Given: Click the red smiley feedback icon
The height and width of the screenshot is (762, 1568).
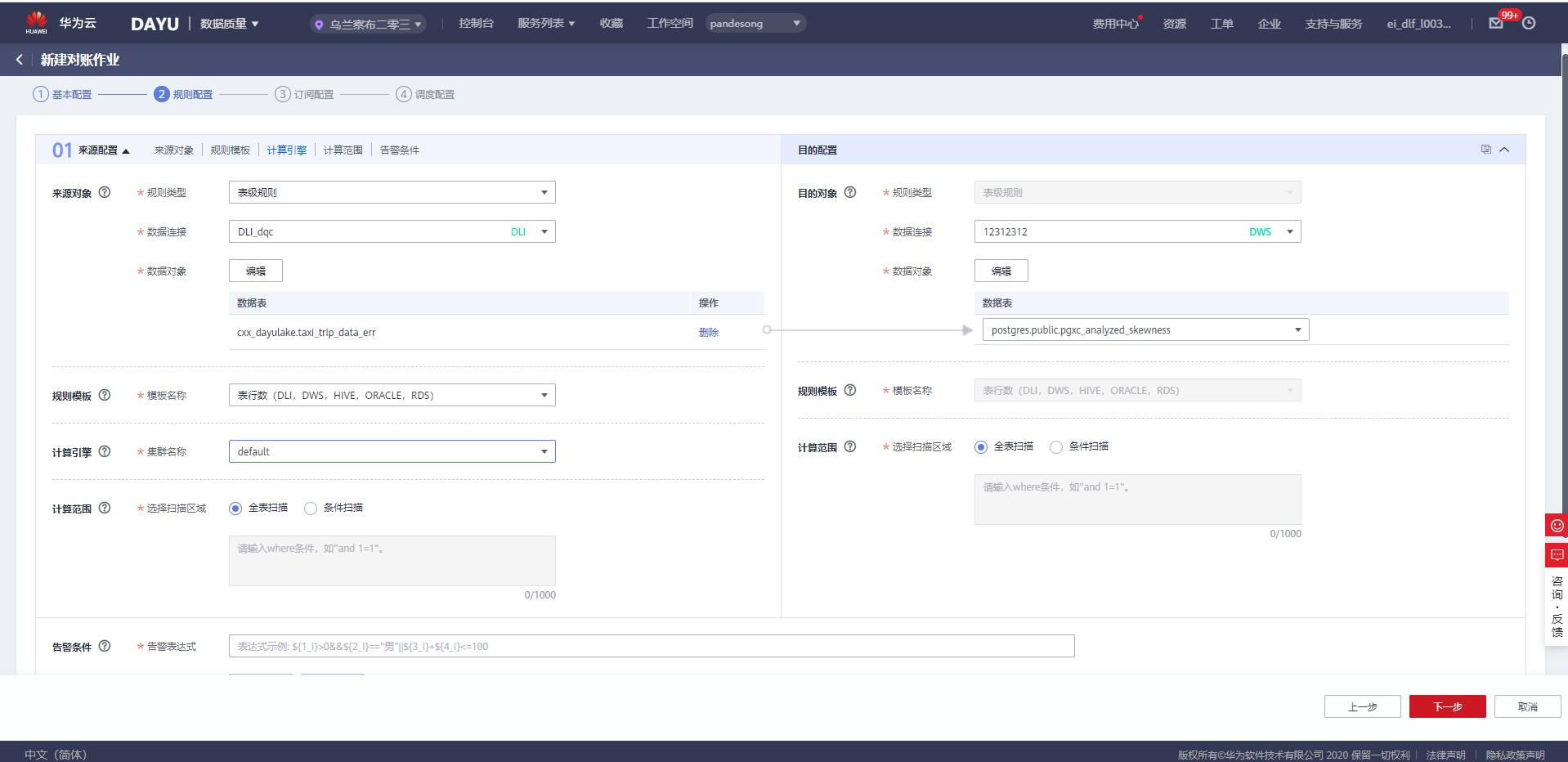Looking at the screenshot, I should tap(1557, 525).
